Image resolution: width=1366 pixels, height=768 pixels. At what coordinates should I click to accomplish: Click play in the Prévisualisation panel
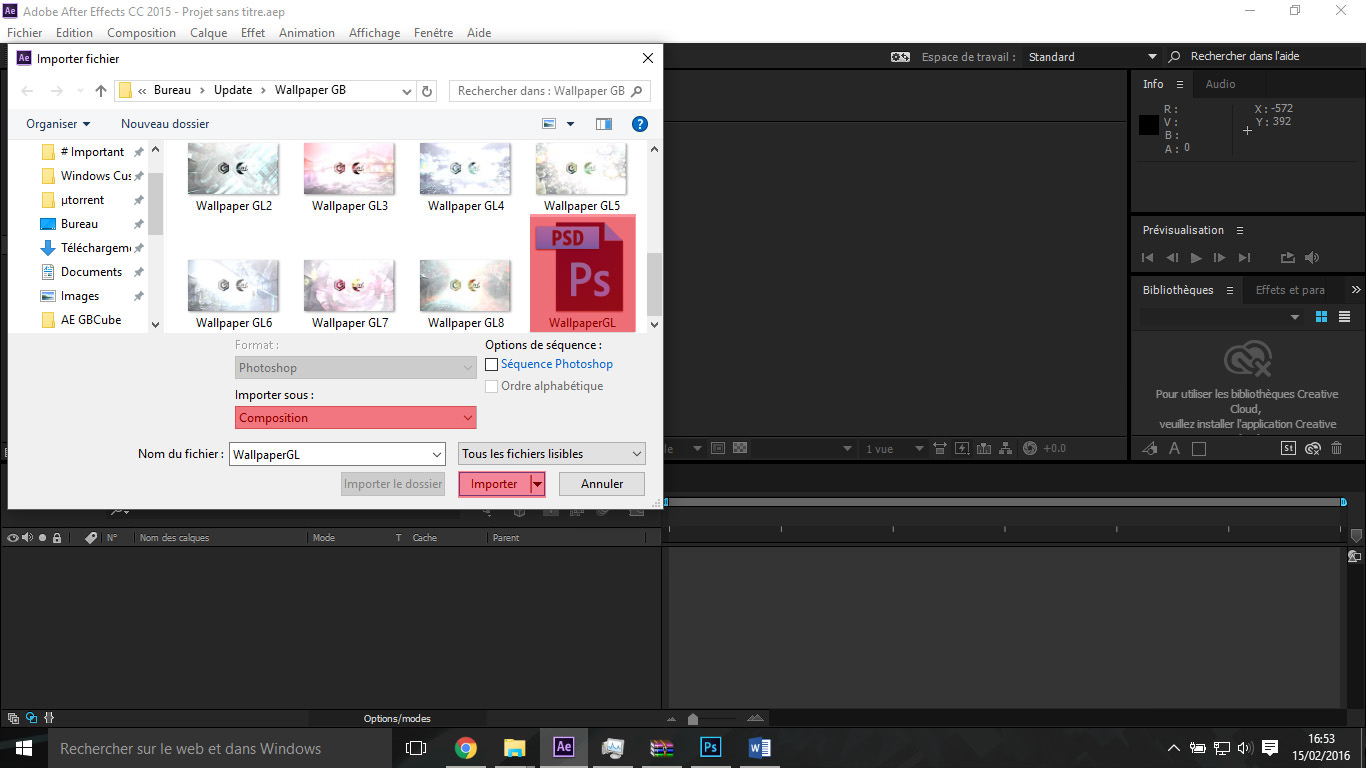pos(1196,258)
